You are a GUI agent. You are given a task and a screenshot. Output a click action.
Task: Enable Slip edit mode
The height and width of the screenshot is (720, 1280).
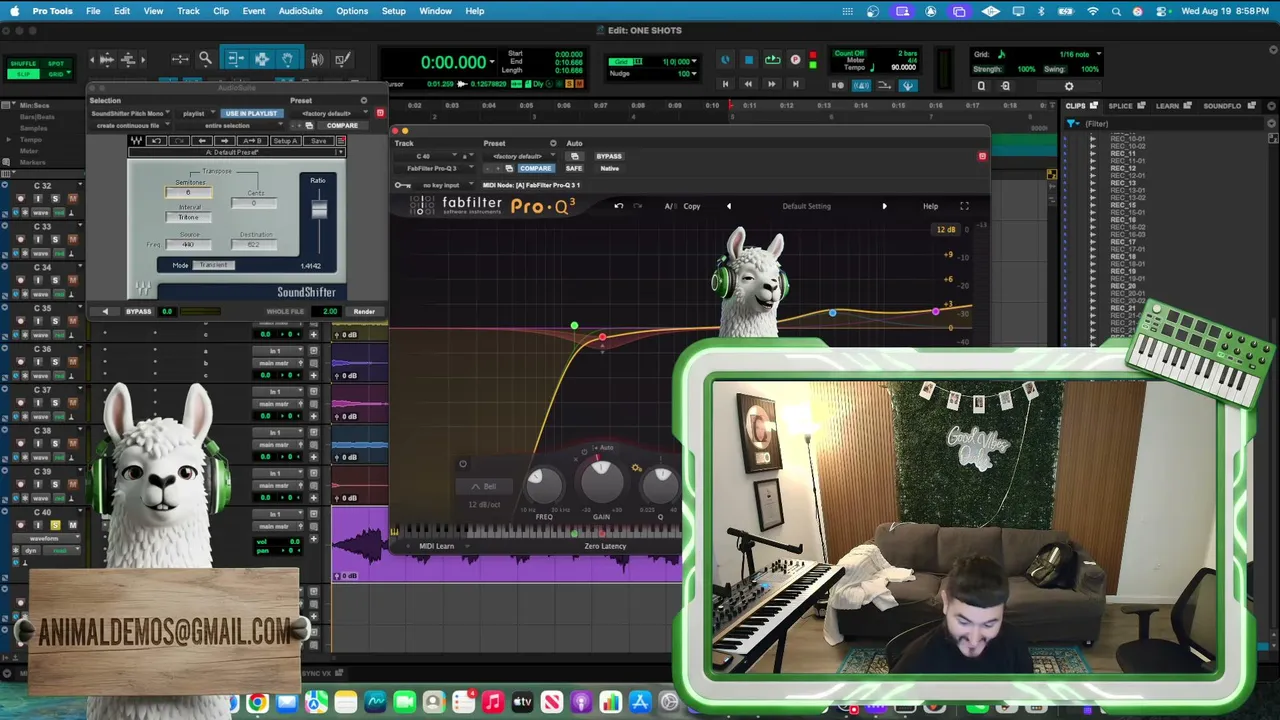[23, 75]
